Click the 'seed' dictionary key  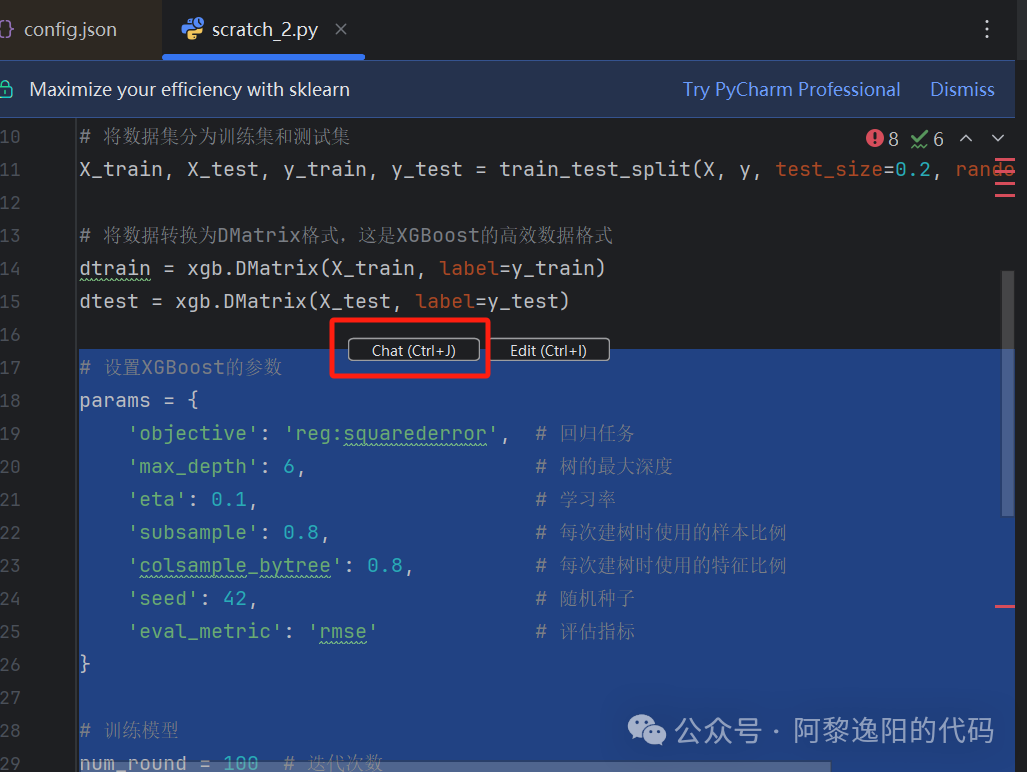[x=163, y=598]
